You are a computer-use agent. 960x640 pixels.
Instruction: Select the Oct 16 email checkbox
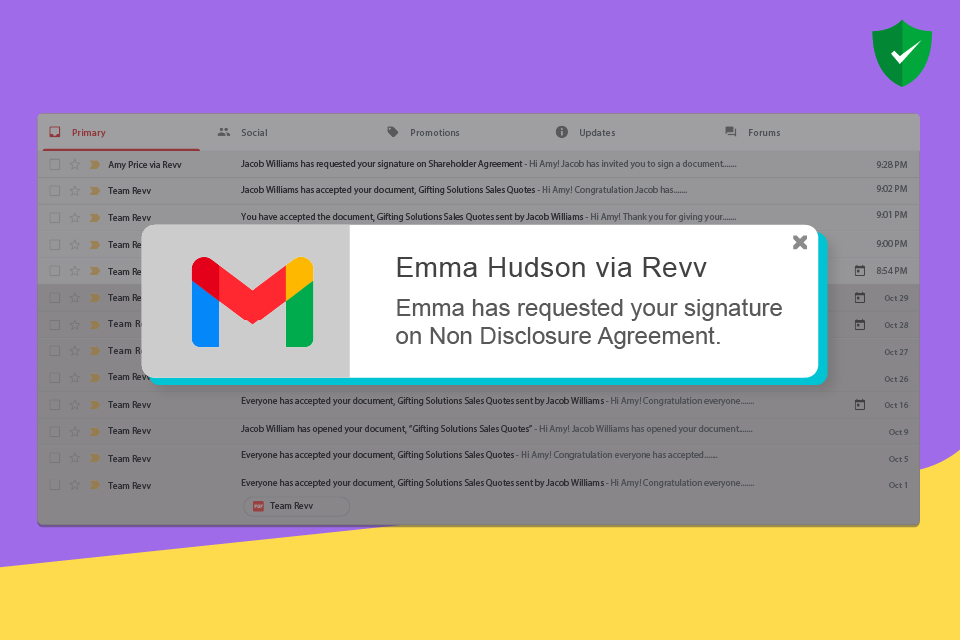point(55,405)
